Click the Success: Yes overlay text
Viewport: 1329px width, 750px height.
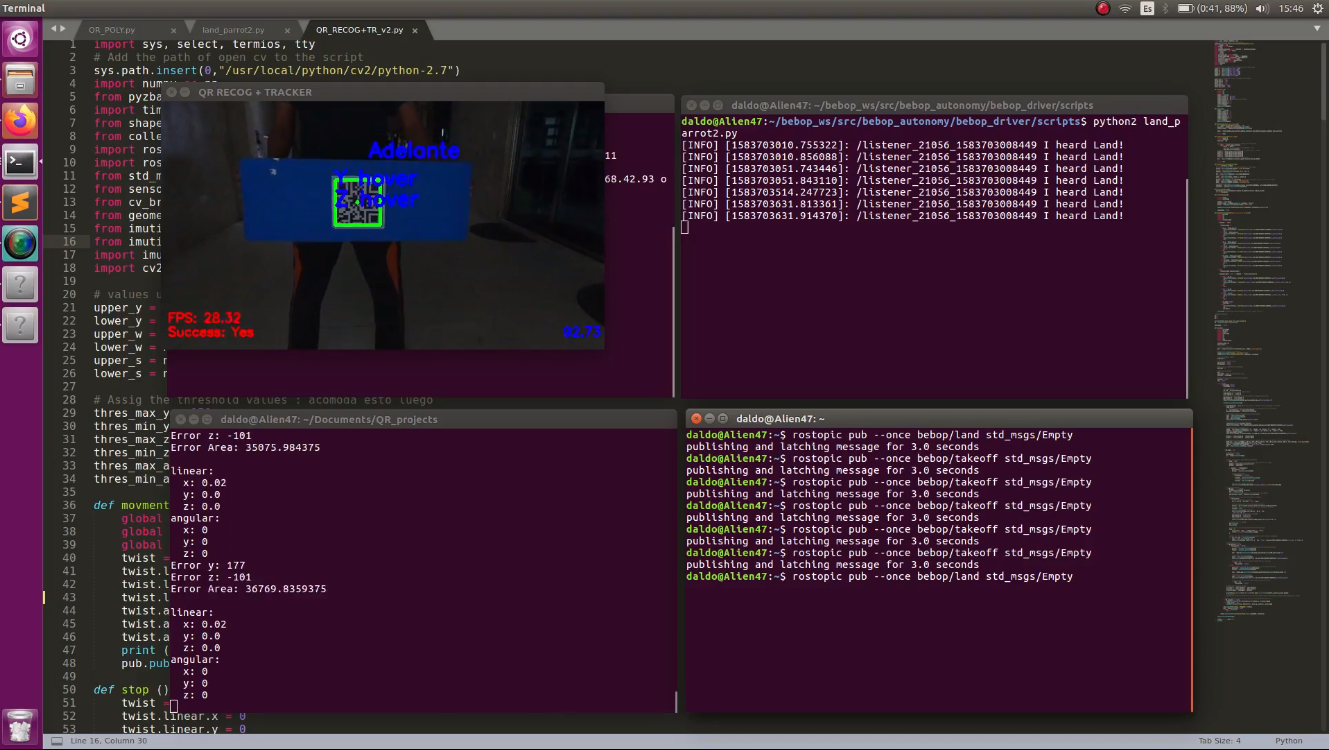coord(211,332)
